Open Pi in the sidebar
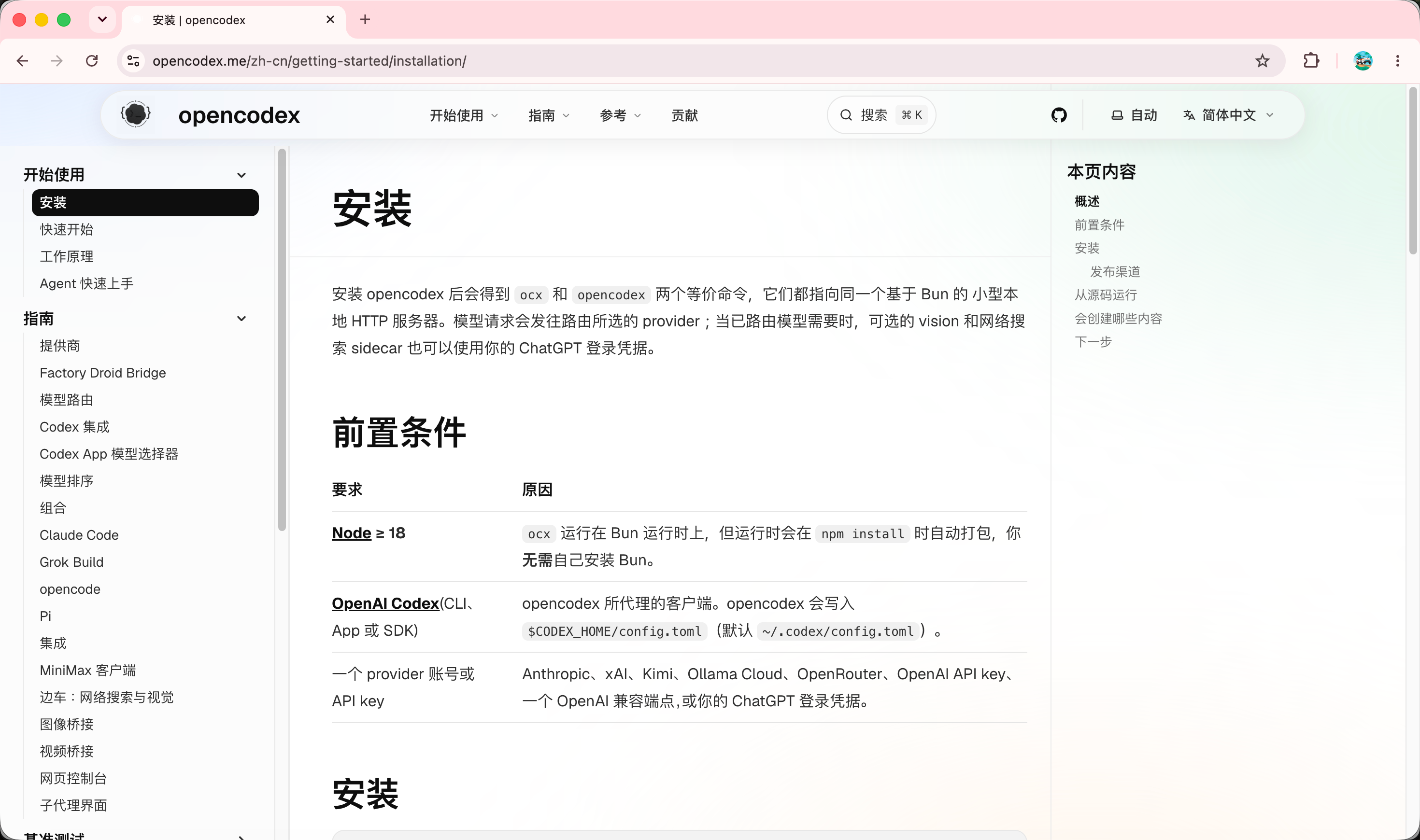Image resolution: width=1420 pixels, height=840 pixels. click(45, 616)
